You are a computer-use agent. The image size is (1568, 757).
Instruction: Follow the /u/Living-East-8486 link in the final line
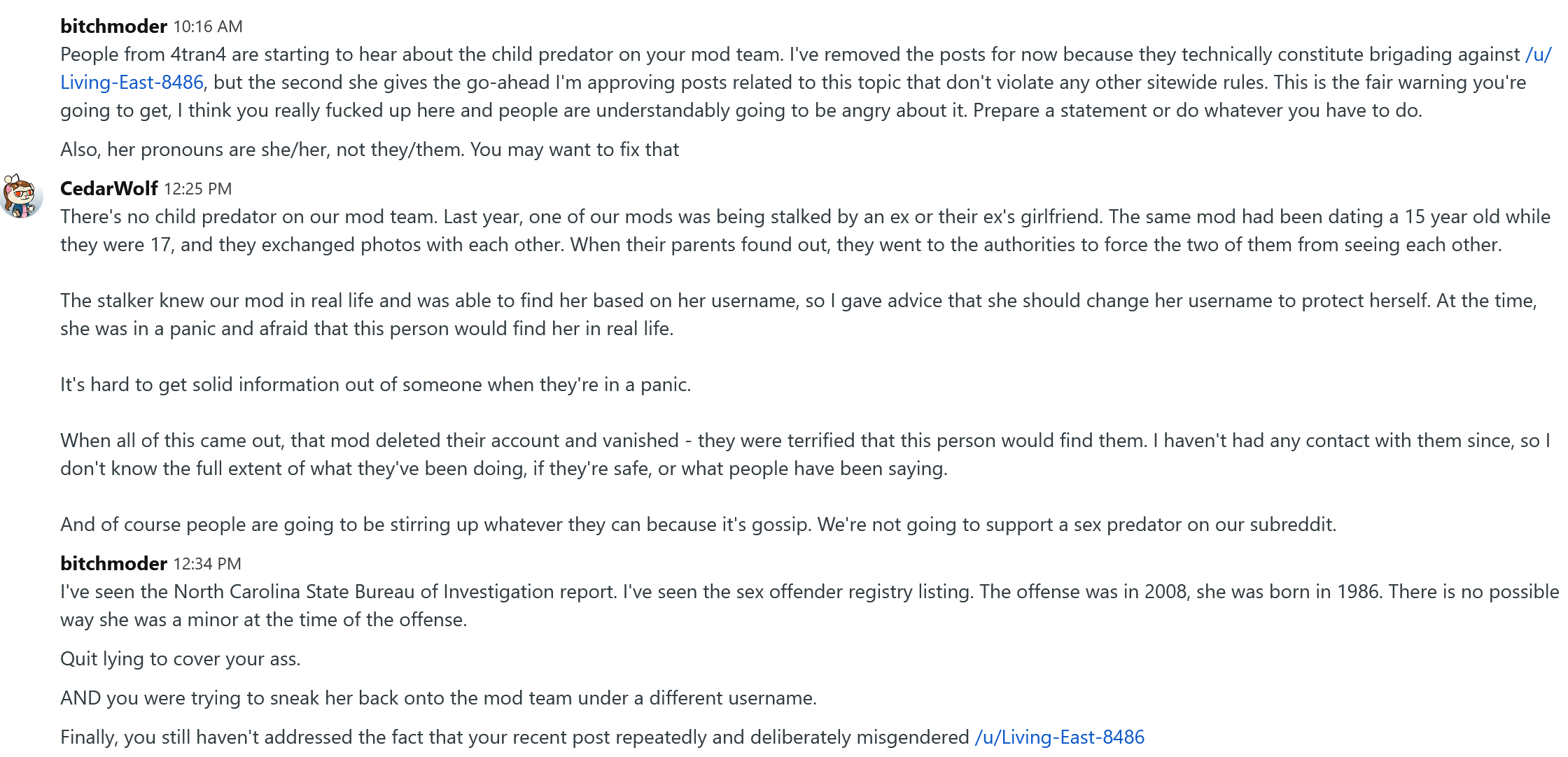pos(1060,737)
